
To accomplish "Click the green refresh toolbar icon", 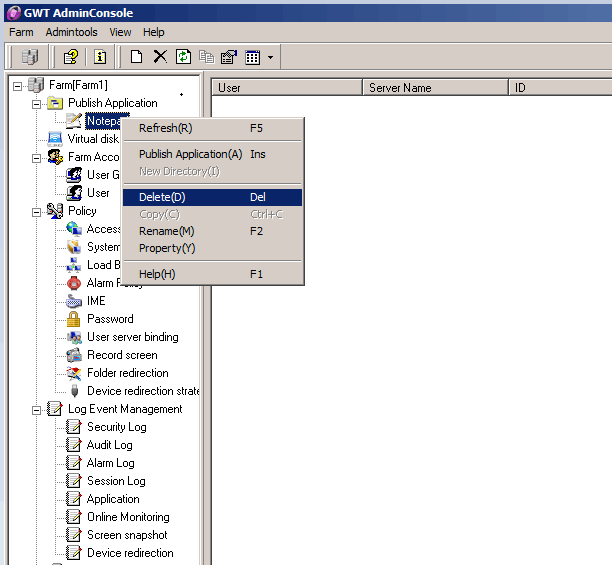I will click(x=183, y=57).
